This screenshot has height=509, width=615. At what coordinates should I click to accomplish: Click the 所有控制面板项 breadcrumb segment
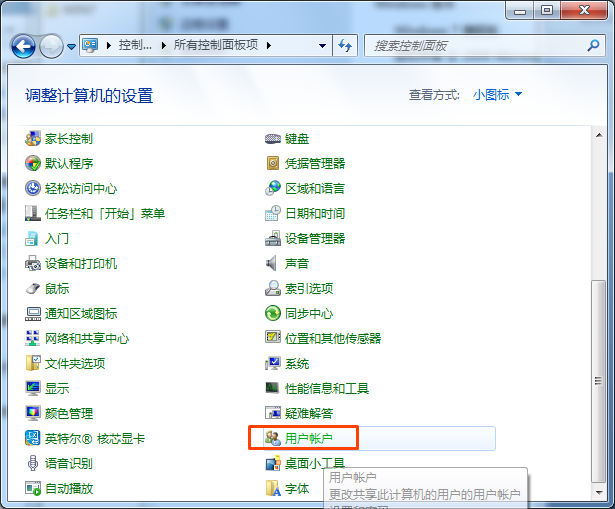pos(215,46)
